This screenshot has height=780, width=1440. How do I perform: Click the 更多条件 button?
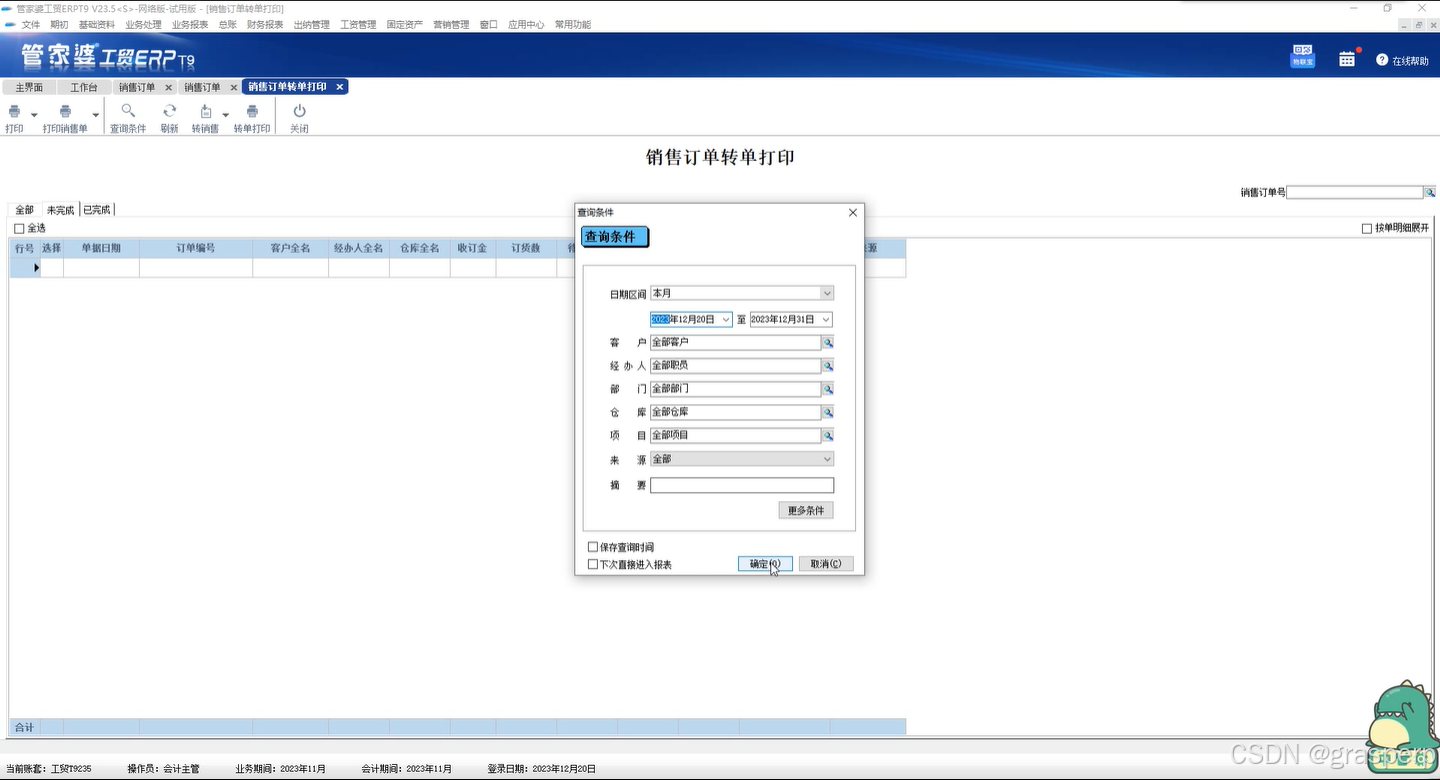pos(806,510)
